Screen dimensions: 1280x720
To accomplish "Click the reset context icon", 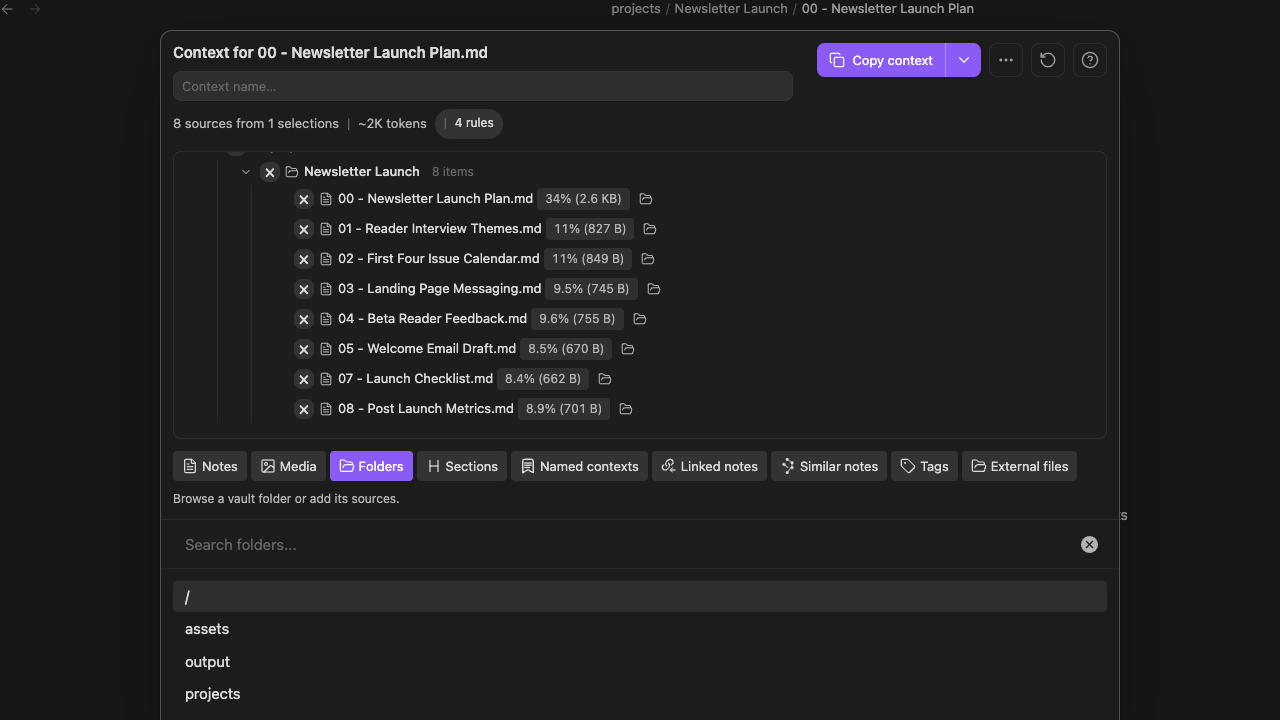I will click(x=1048, y=60).
